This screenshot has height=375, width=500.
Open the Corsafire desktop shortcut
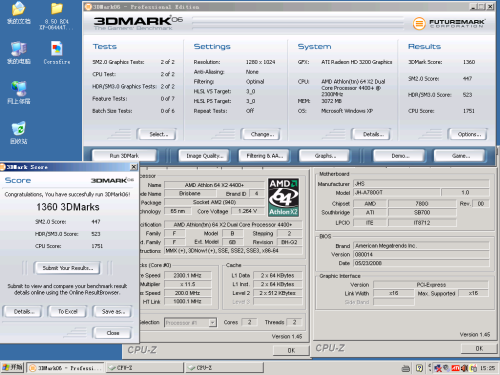57,53
